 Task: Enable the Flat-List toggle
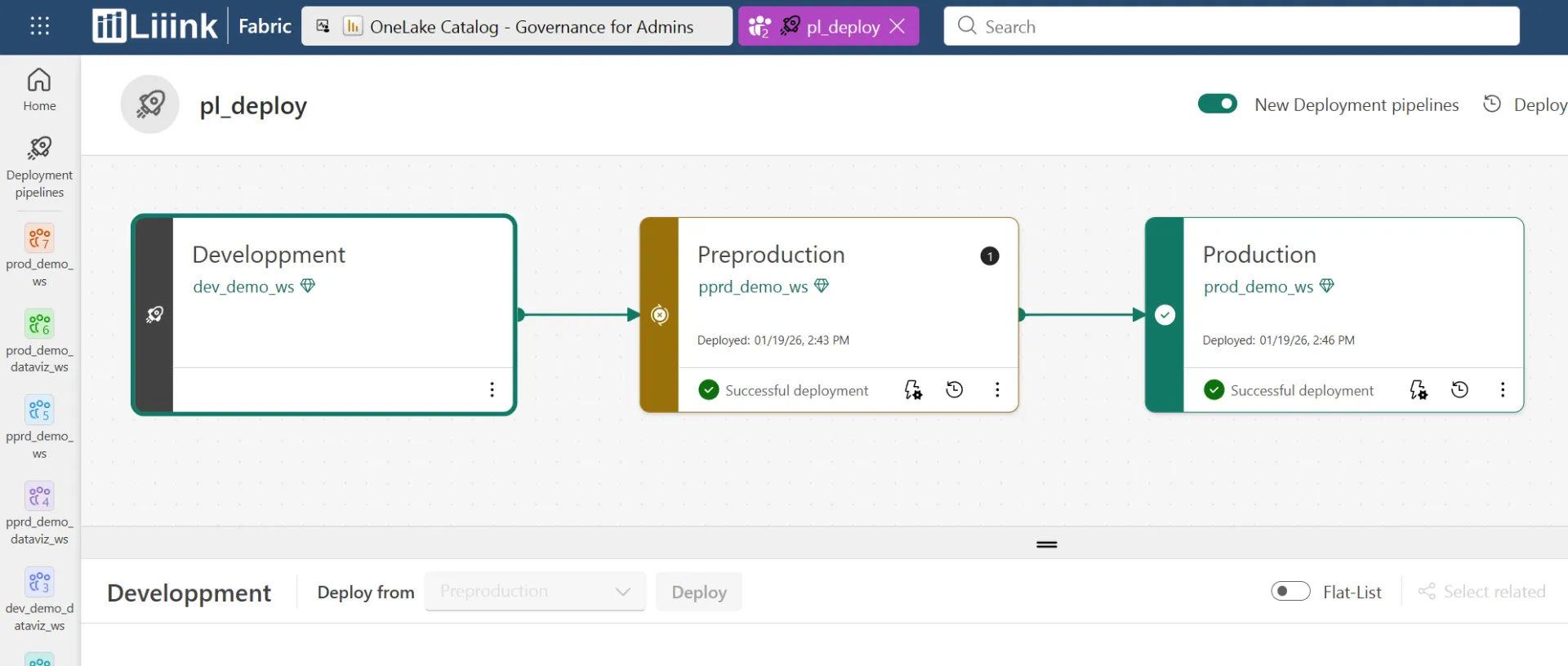click(1290, 591)
